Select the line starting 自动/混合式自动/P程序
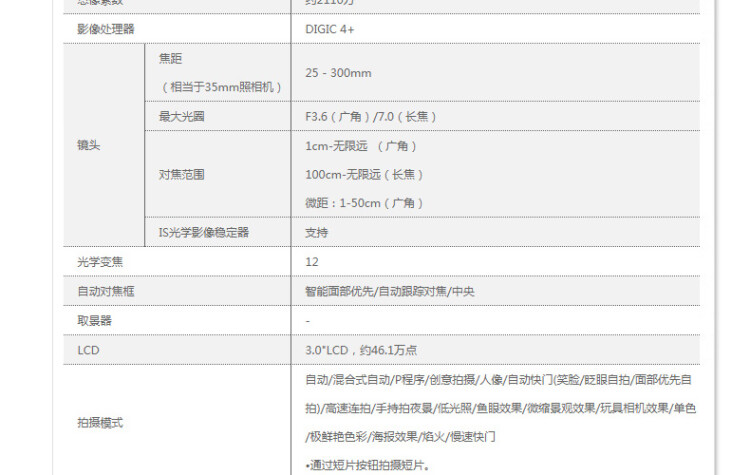The width and height of the screenshot is (750, 475). tap(498, 380)
